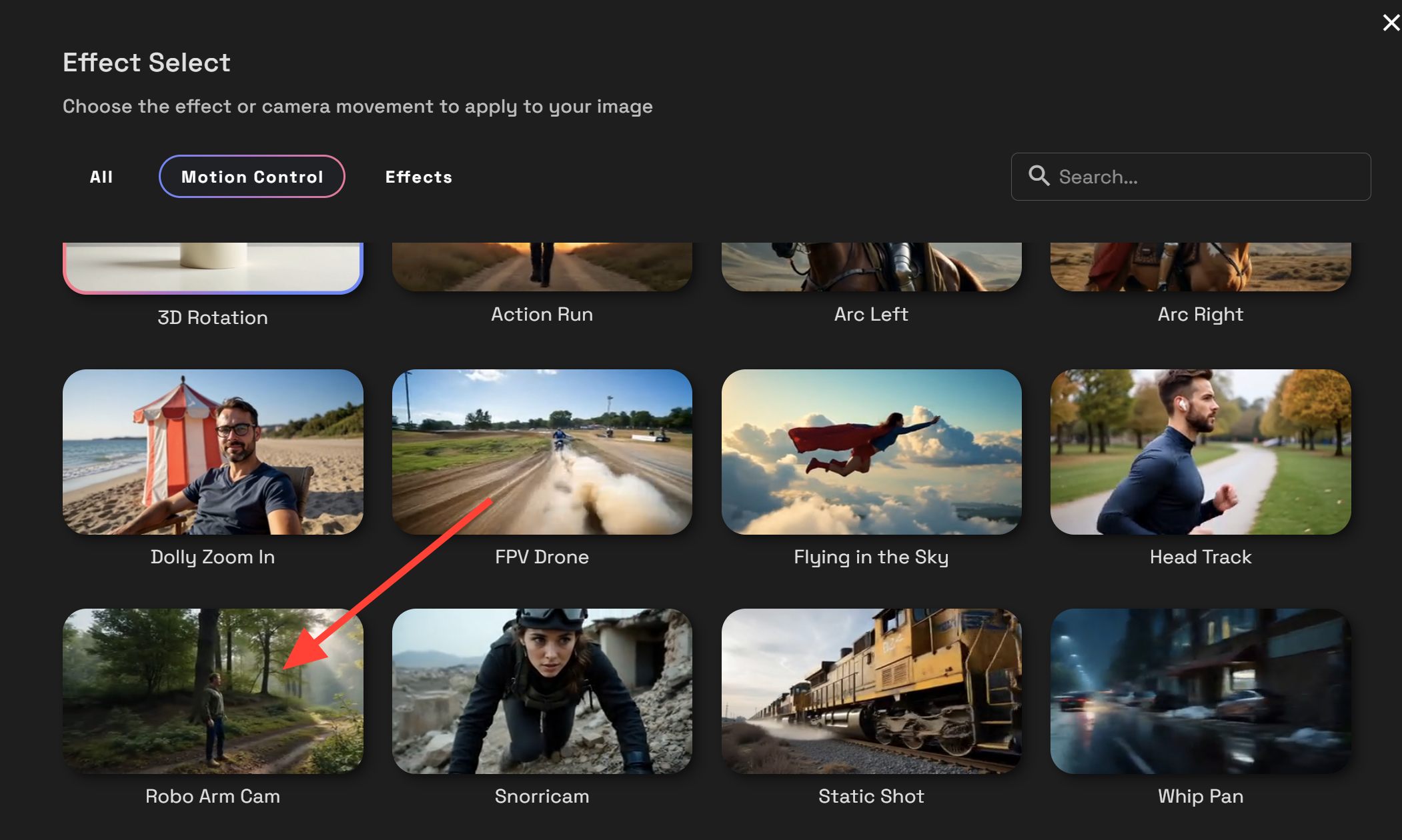Screen dimensions: 1402x840
Task: Choose the Static Shot effect
Action: (x=871, y=691)
